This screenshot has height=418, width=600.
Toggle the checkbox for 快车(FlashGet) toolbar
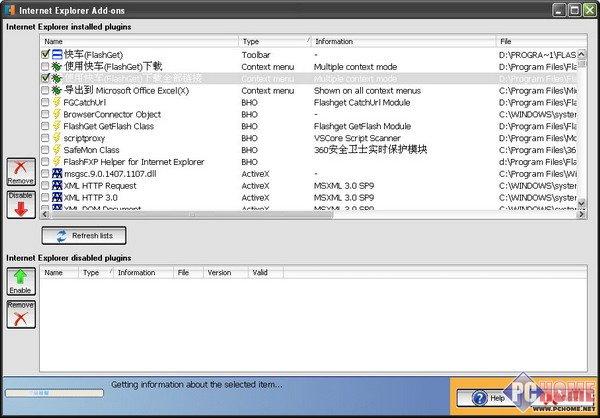[x=46, y=55]
